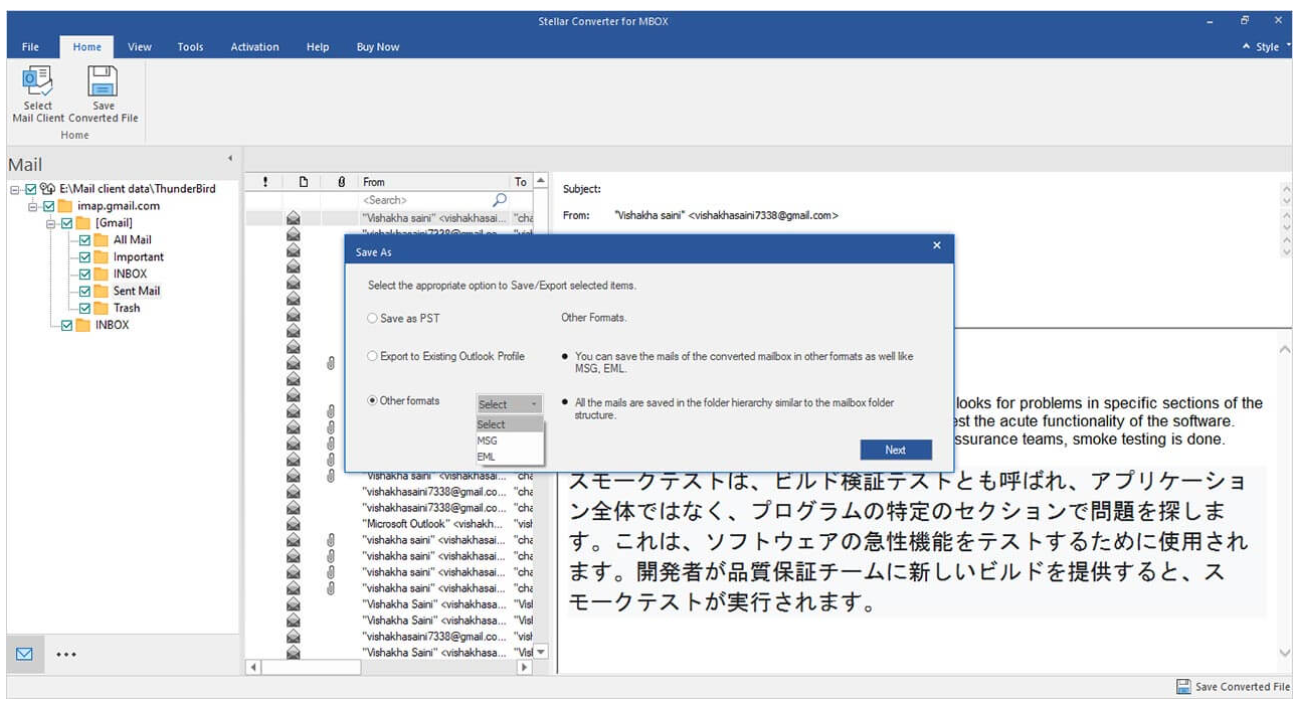
Task: Sort the mail list by From column
Action: click(433, 182)
